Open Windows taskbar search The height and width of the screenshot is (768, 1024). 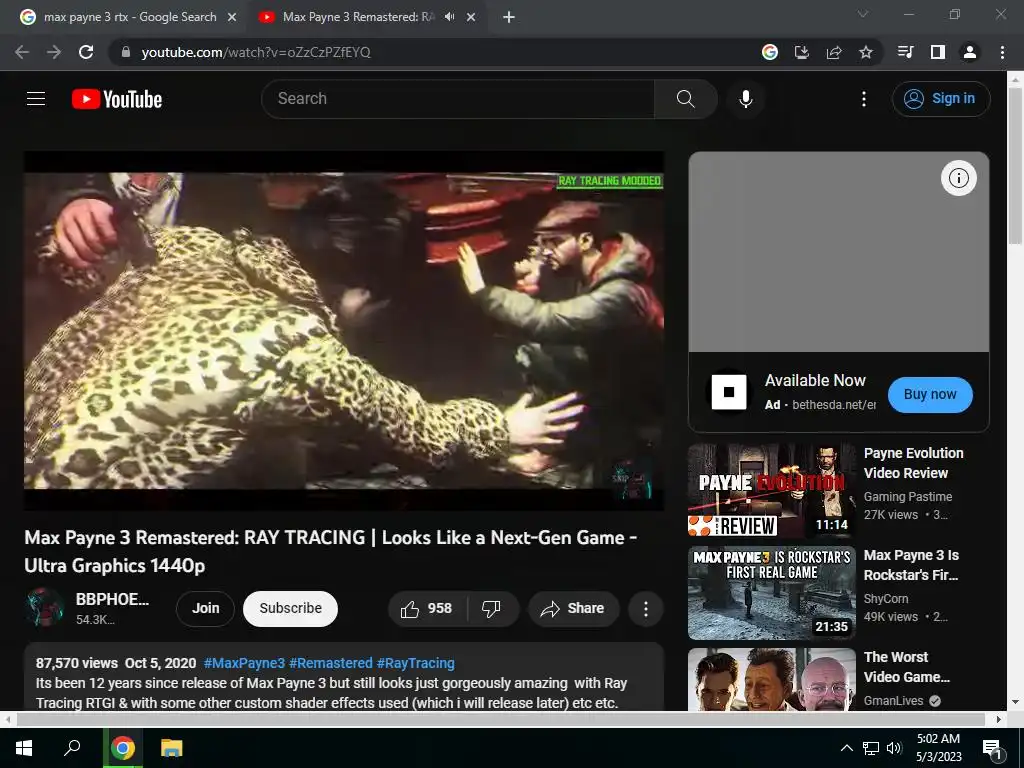point(72,748)
